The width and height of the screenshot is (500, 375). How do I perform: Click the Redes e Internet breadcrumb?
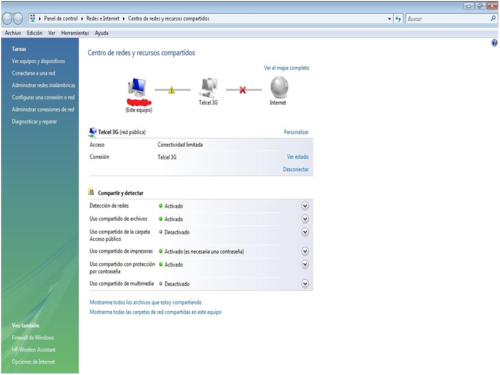(103, 19)
